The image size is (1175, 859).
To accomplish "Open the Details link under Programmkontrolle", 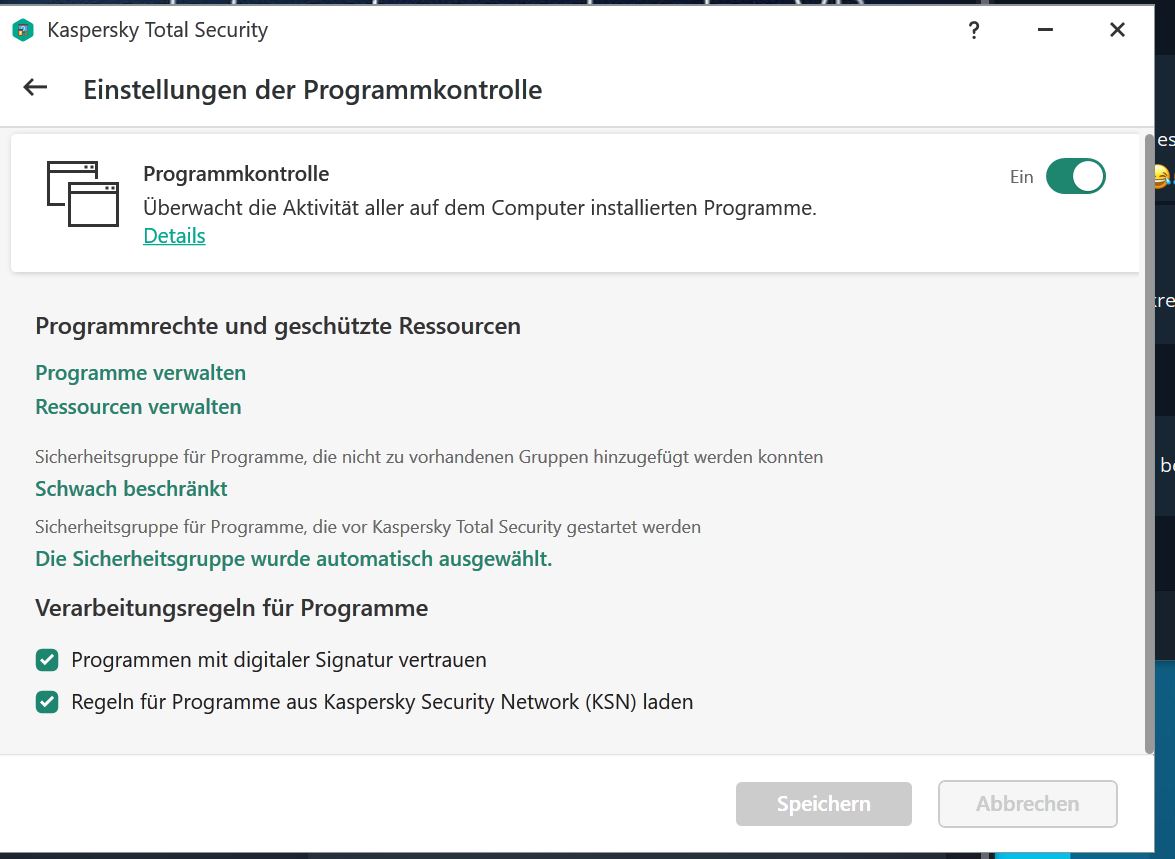I will 174,236.
